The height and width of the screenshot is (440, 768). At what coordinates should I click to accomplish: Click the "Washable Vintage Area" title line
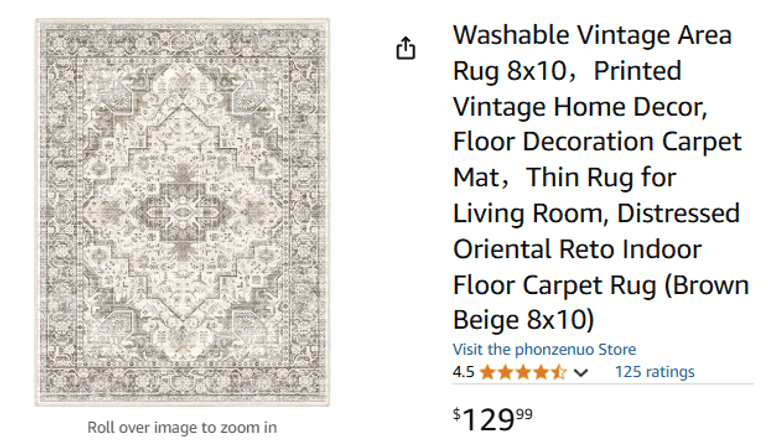(592, 35)
